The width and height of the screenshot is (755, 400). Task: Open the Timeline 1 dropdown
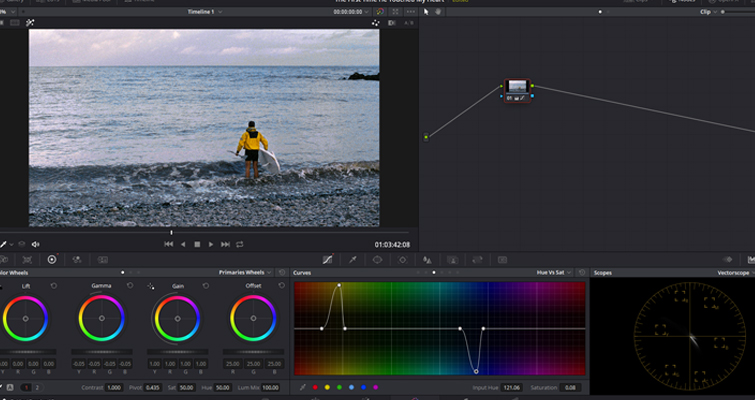[x=205, y=12]
